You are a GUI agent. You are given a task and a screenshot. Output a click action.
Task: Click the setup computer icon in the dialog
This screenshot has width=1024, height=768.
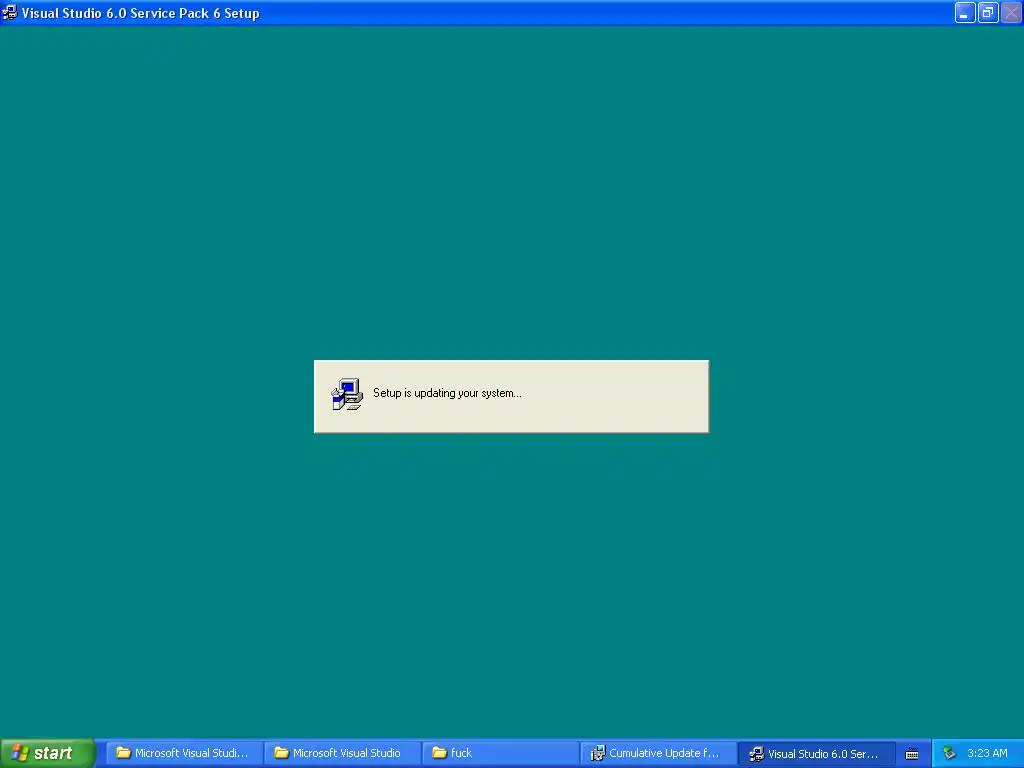pos(347,394)
